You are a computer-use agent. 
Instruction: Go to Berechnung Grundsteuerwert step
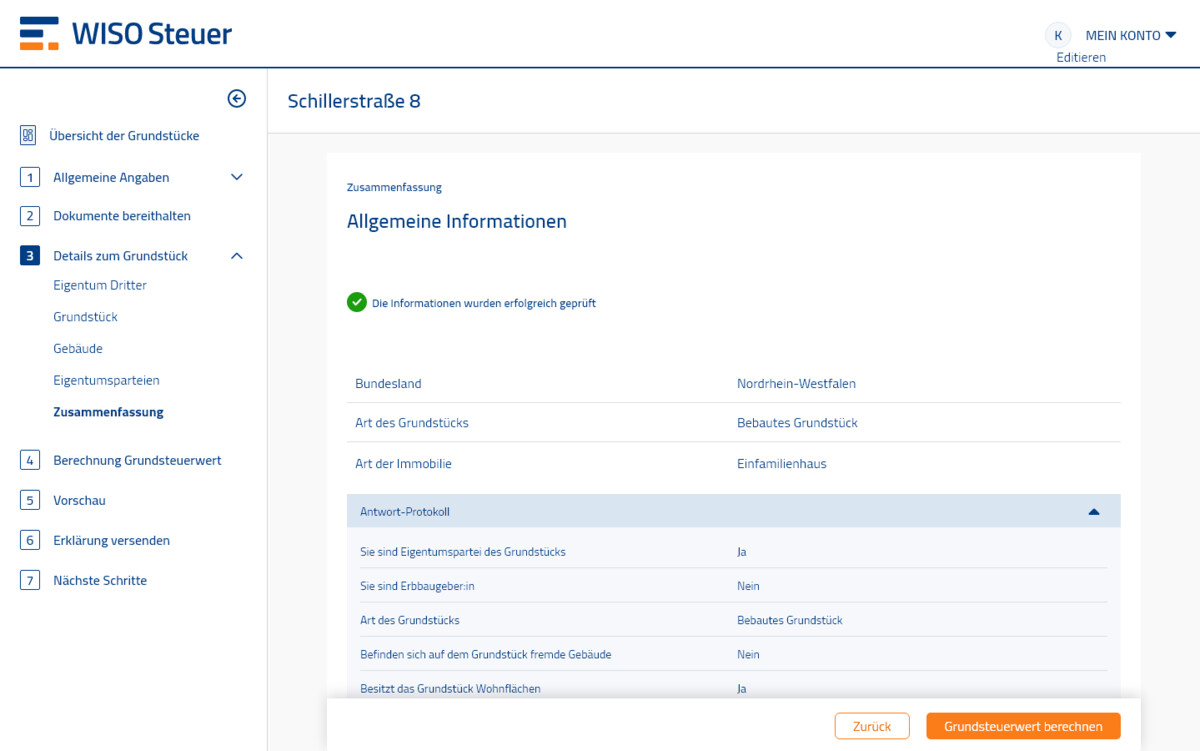pos(137,461)
